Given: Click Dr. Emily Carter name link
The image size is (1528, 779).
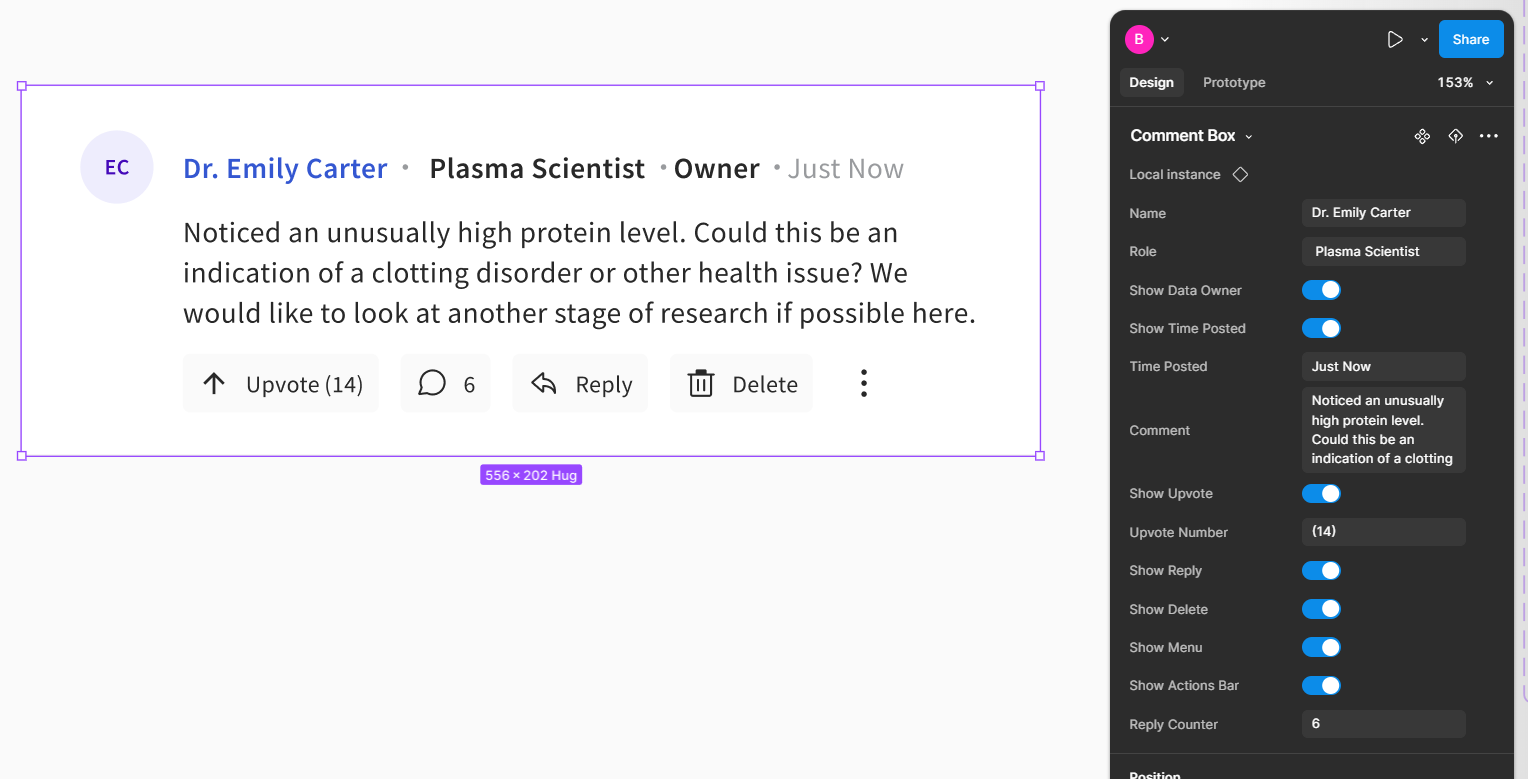Looking at the screenshot, I should 285,169.
